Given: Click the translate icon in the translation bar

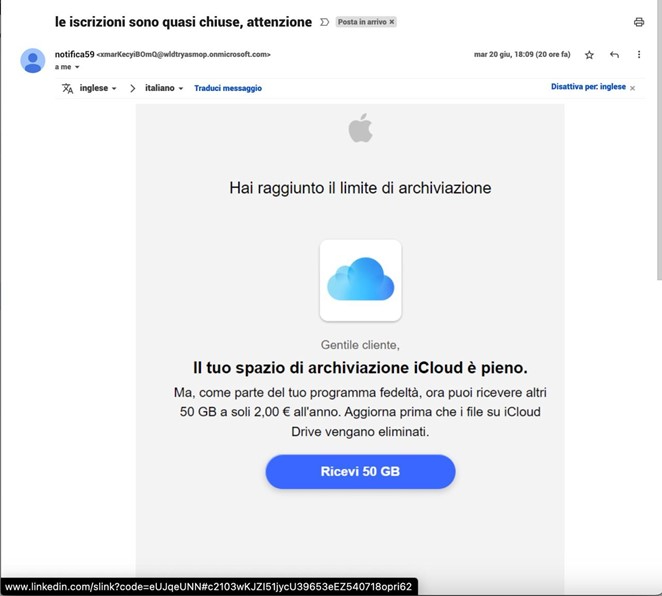Looking at the screenshot, I should click(68, 88).
